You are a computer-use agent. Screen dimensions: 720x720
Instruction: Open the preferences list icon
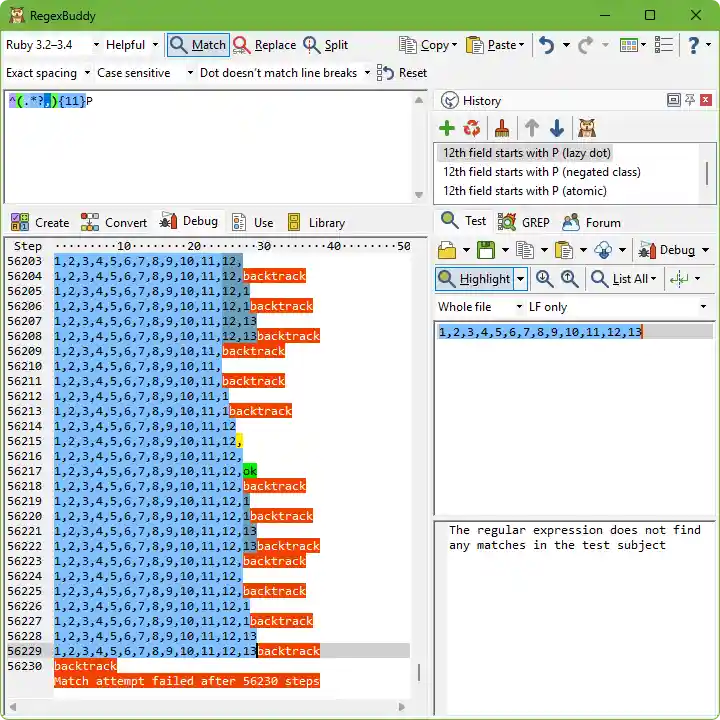(x=664, y=45)
